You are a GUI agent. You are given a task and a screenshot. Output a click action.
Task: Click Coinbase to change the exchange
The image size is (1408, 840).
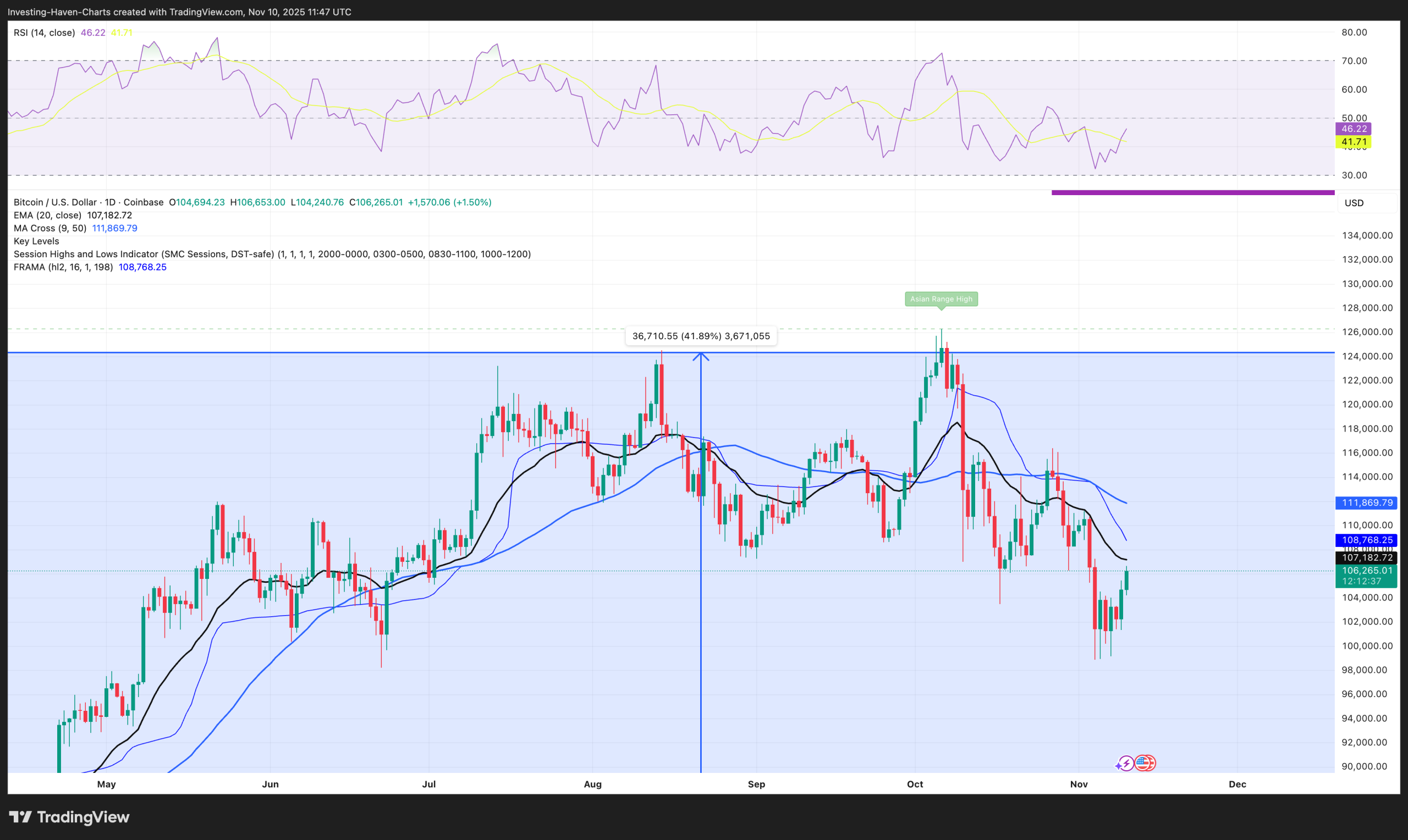[141, 202]
